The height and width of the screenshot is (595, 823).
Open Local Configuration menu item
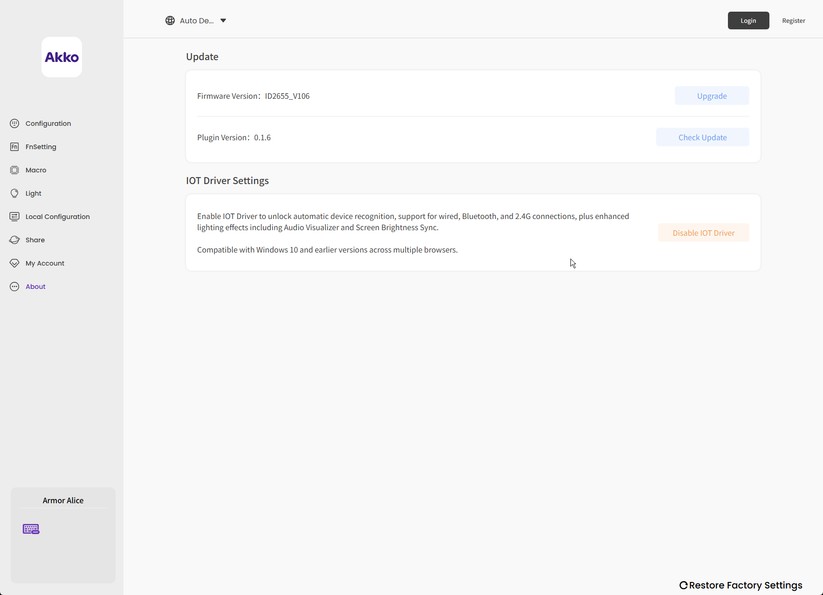[58, 217]
